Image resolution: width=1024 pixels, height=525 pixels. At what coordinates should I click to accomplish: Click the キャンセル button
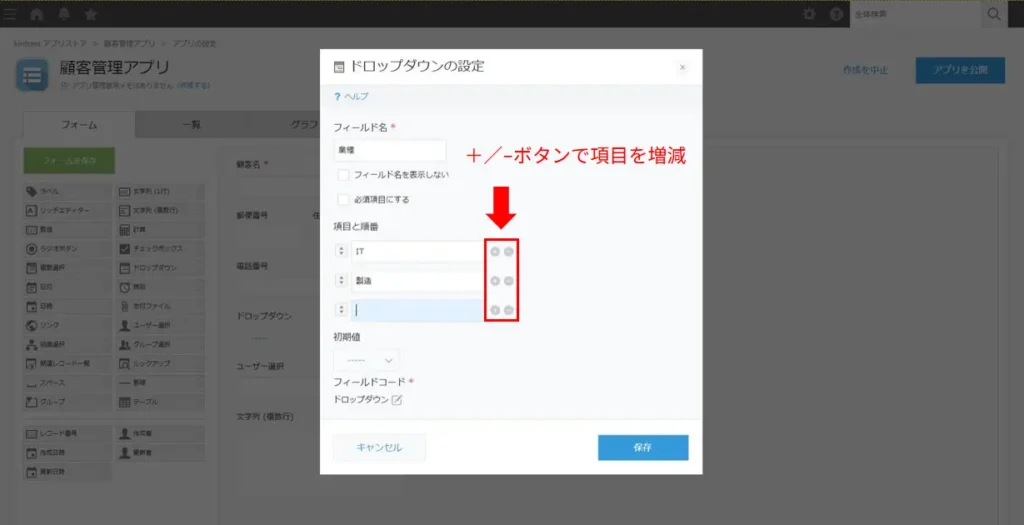point(379,448)
